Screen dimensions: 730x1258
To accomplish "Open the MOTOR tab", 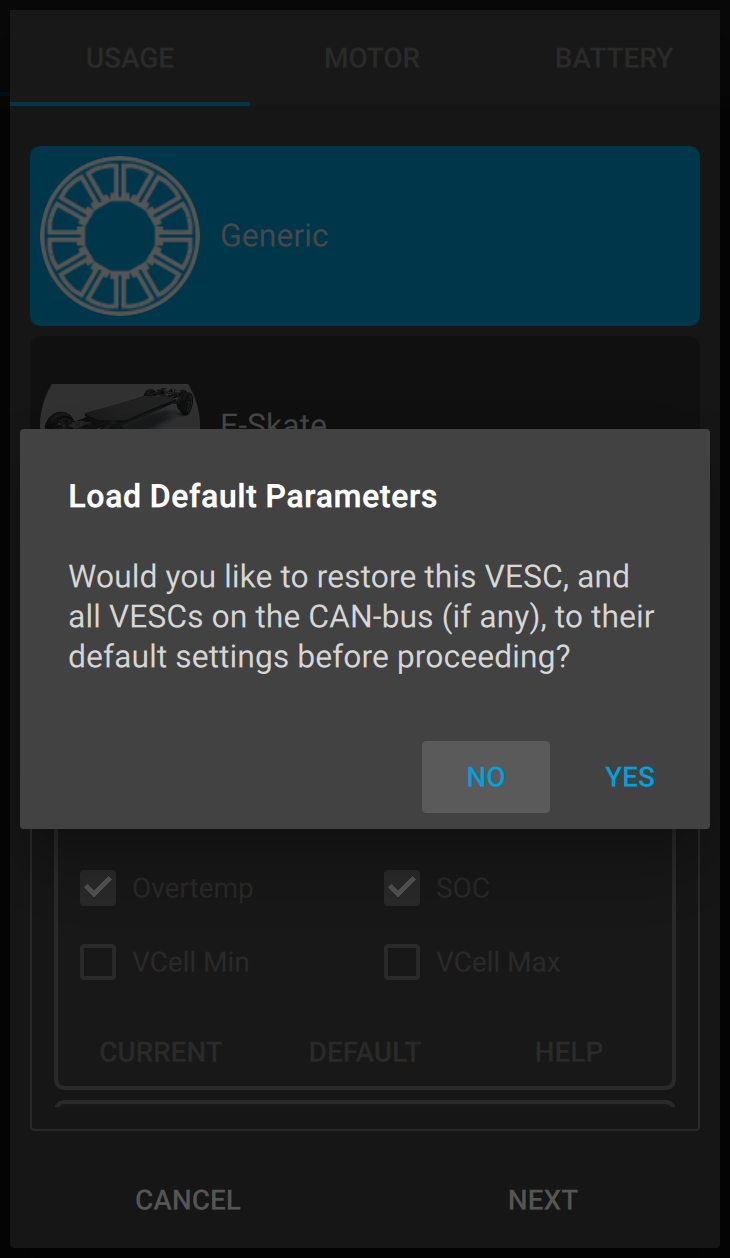I will [x=372, y=58].
